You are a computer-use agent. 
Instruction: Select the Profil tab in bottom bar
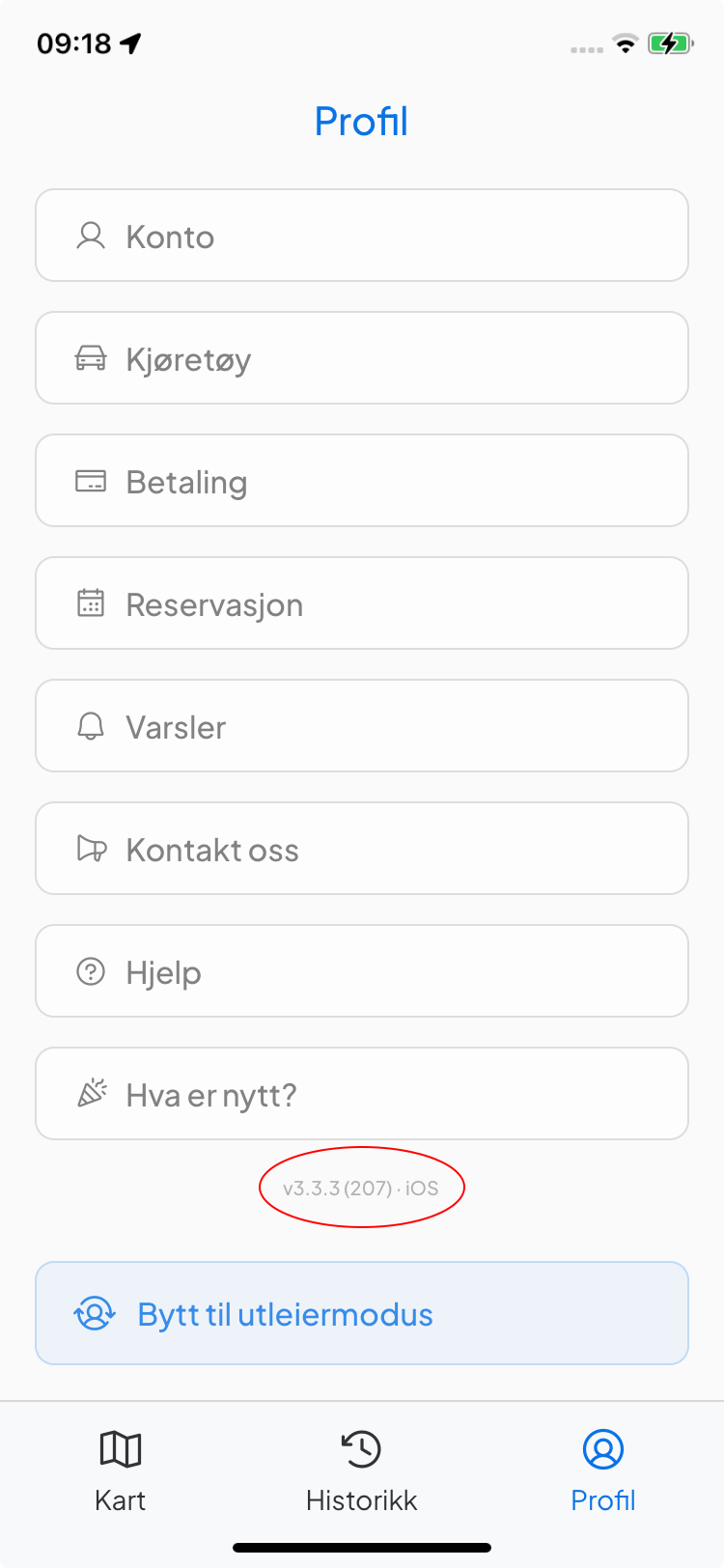click(x=603, y=1470)
